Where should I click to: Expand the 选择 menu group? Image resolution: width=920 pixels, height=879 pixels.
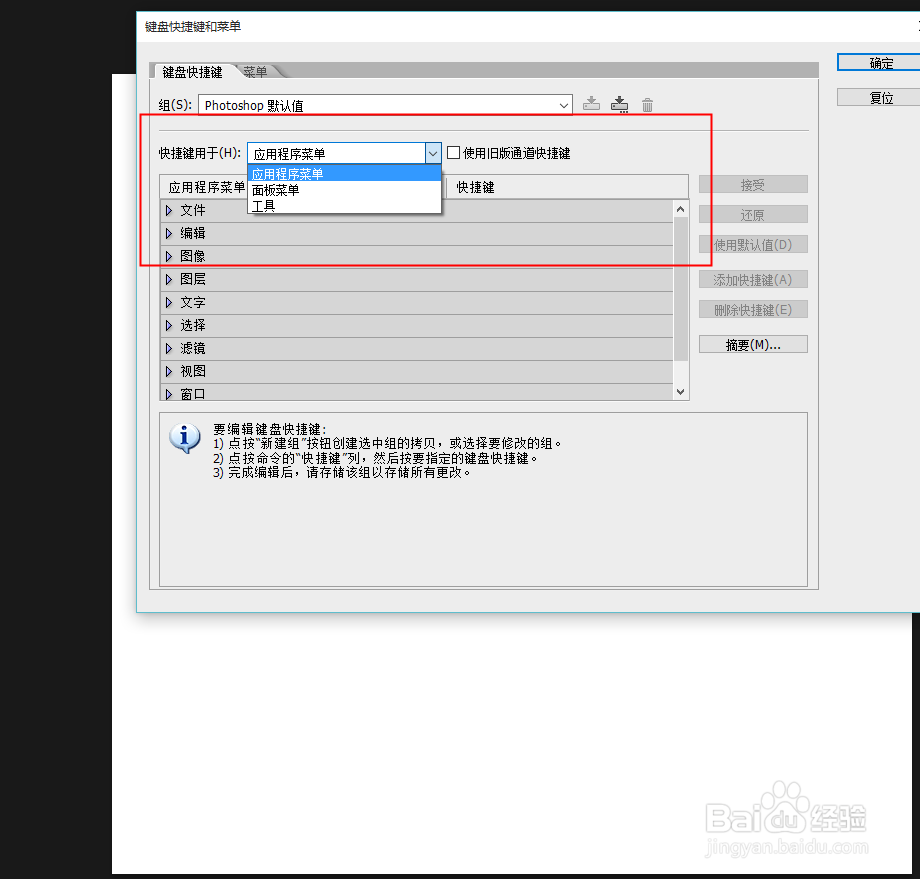(169, 325)
